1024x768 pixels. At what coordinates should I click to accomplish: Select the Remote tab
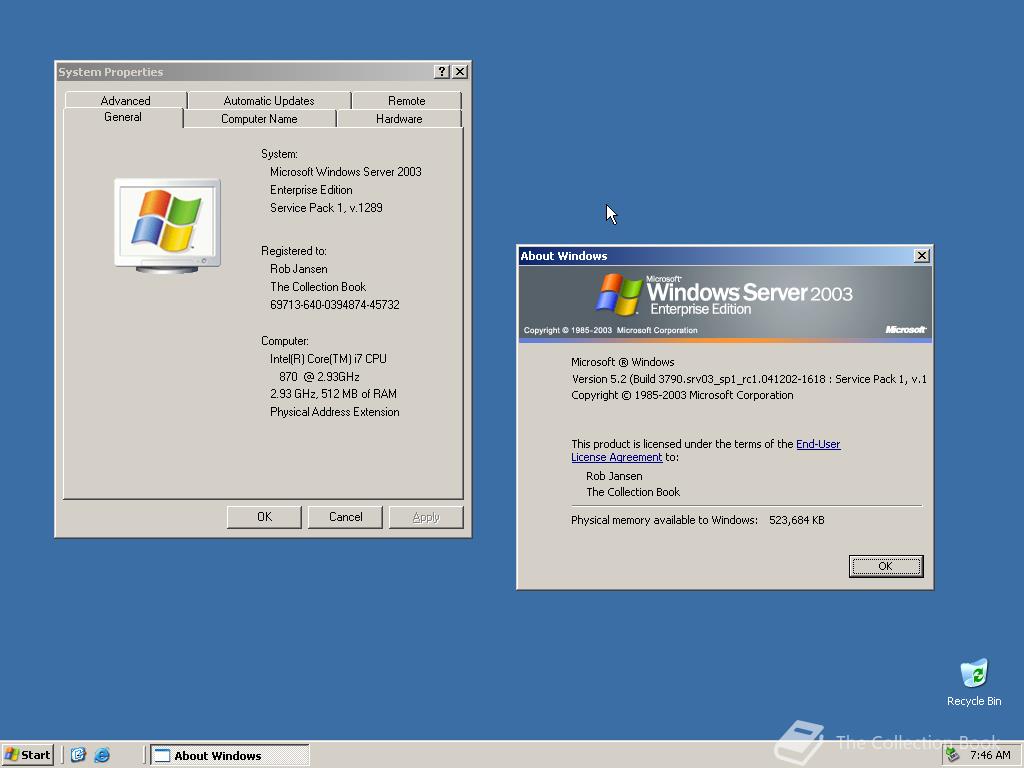(x=406, y=101)
